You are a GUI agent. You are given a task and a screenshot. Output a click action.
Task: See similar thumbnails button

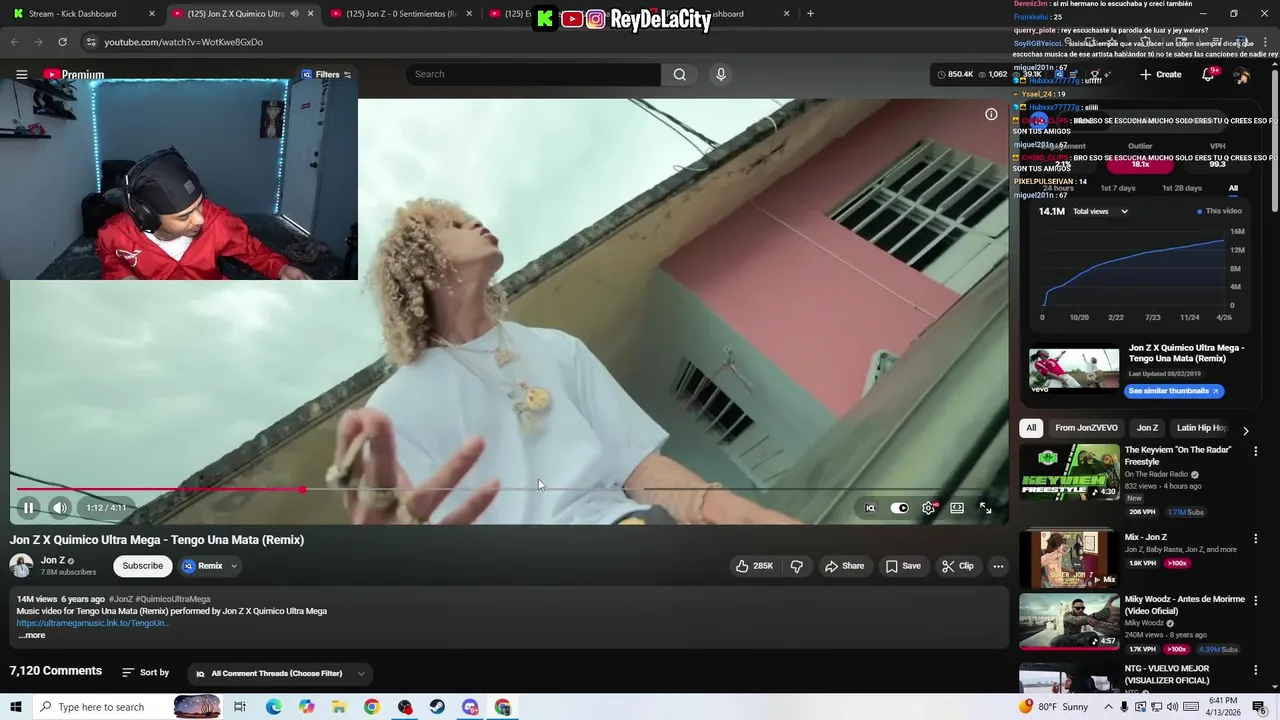coord(1174,391)
